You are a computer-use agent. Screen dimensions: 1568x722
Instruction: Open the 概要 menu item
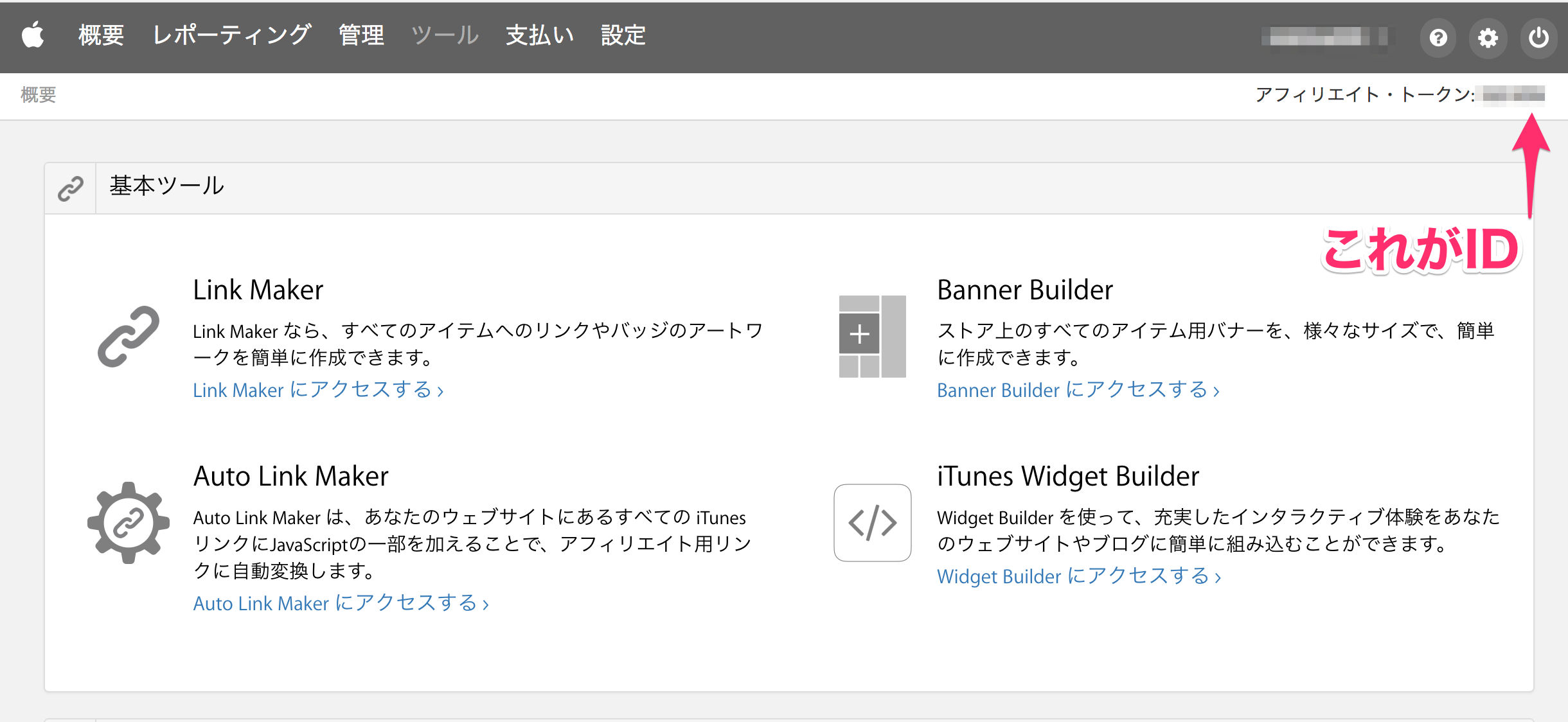101,35
